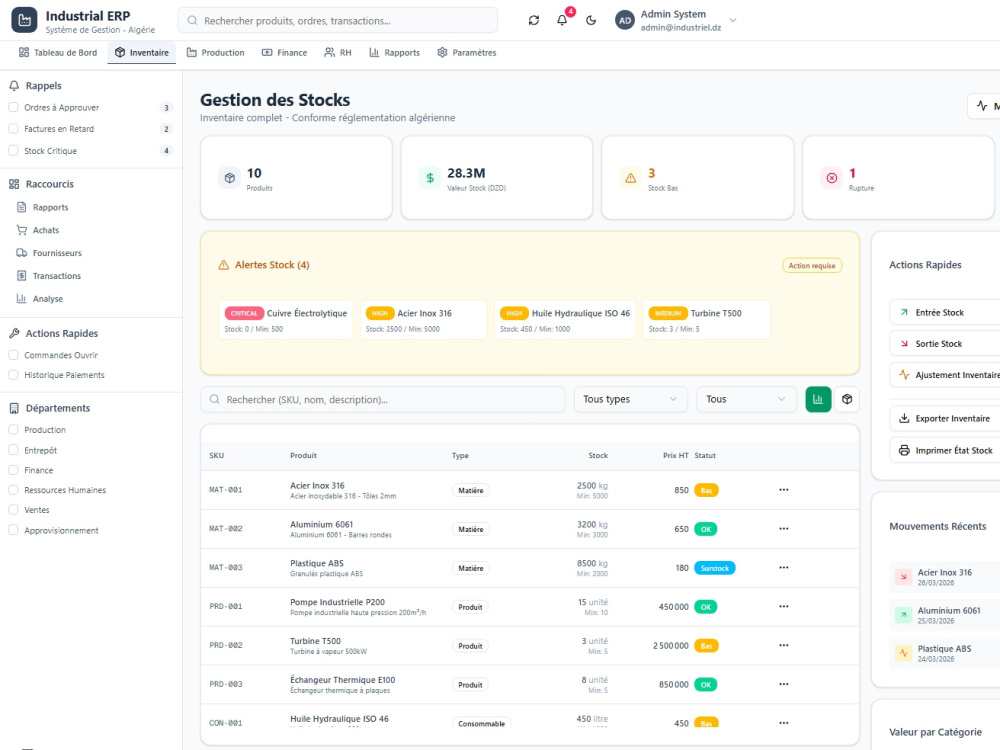1000x750 pixels.
Task: Open row actions for Aluminium 6061
Action: tap(784, 529)
